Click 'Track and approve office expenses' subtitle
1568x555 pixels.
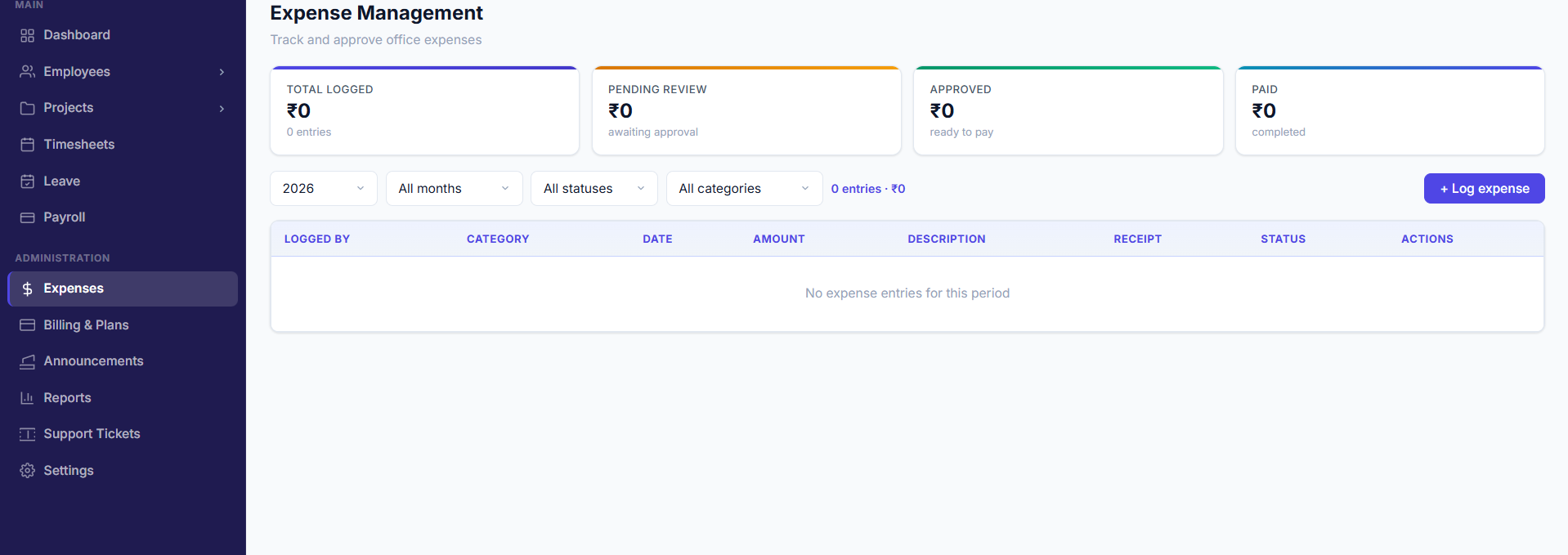[376, 39]
